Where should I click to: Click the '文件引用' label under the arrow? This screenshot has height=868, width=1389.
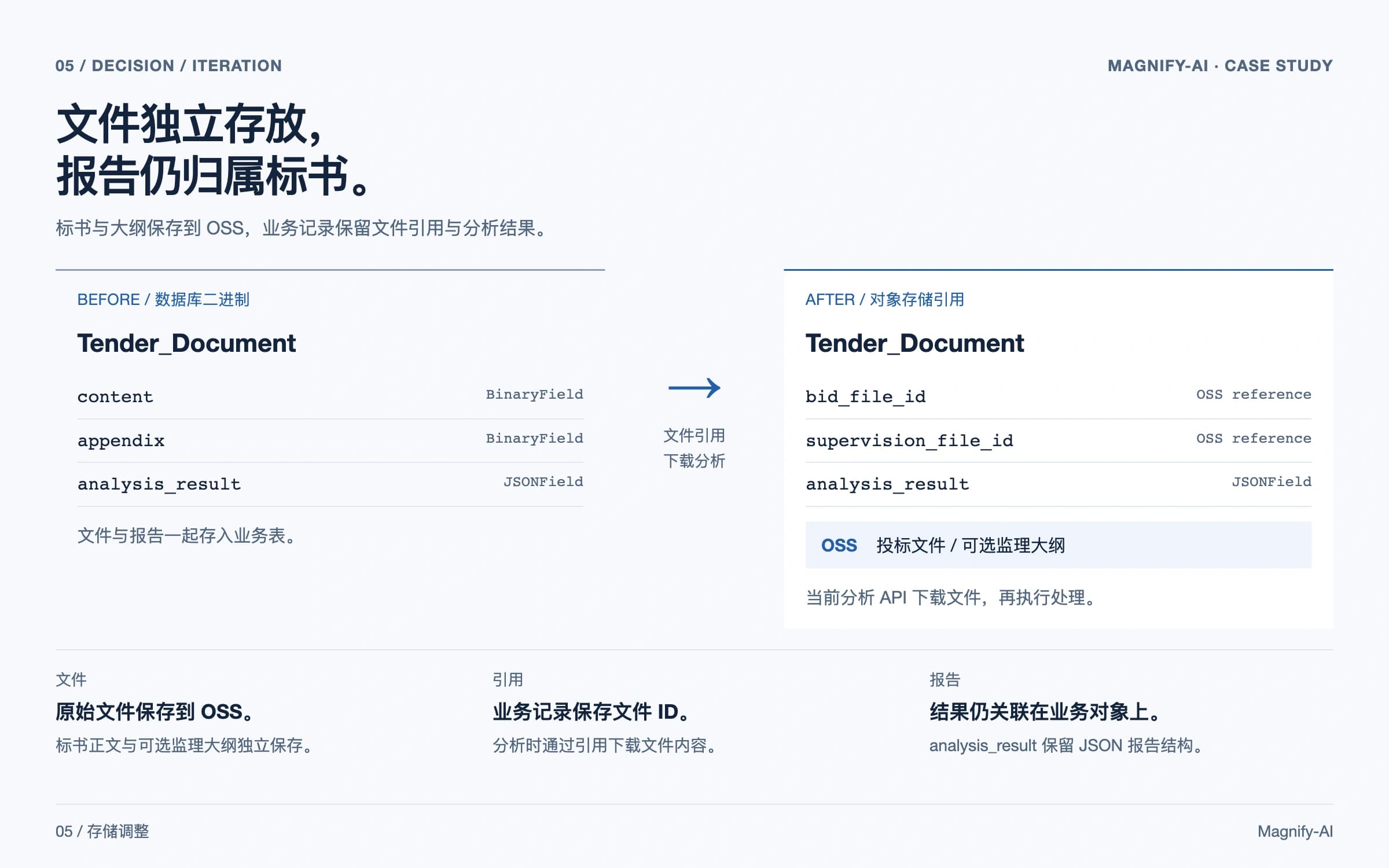click(x=694, y=435)
